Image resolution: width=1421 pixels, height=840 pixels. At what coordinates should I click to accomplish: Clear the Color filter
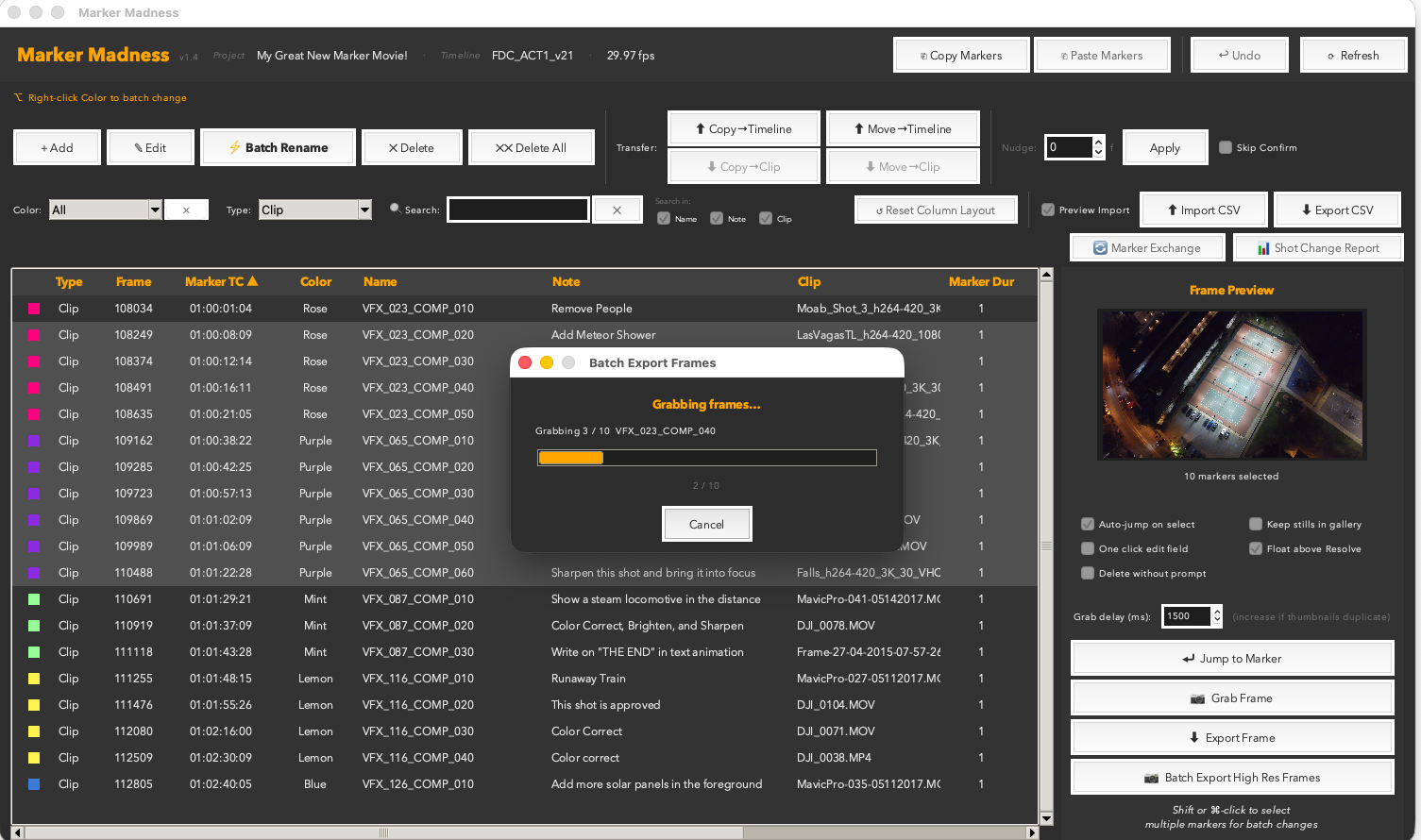(x=186, y=210)
